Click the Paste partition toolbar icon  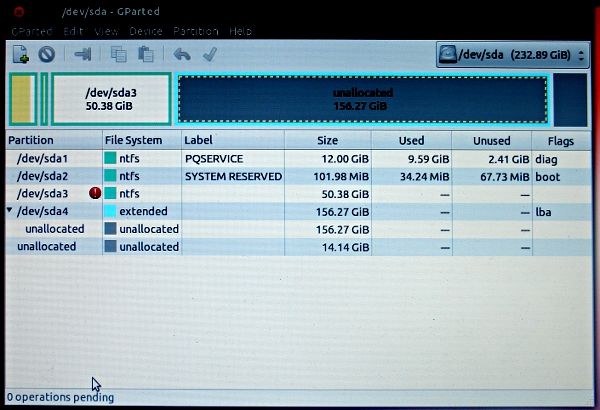point(146,54)
